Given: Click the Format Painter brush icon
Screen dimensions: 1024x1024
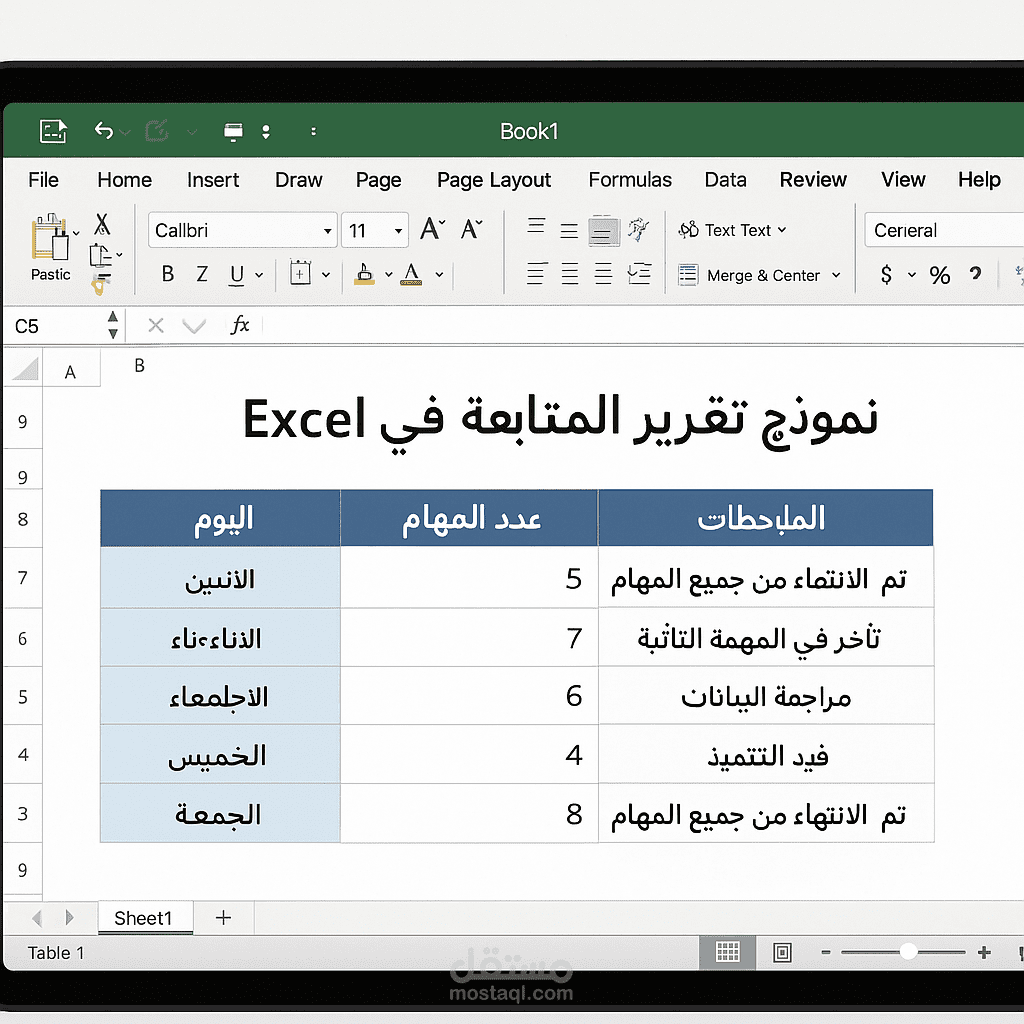Looking at the screenshot, I should pos(101,284).
